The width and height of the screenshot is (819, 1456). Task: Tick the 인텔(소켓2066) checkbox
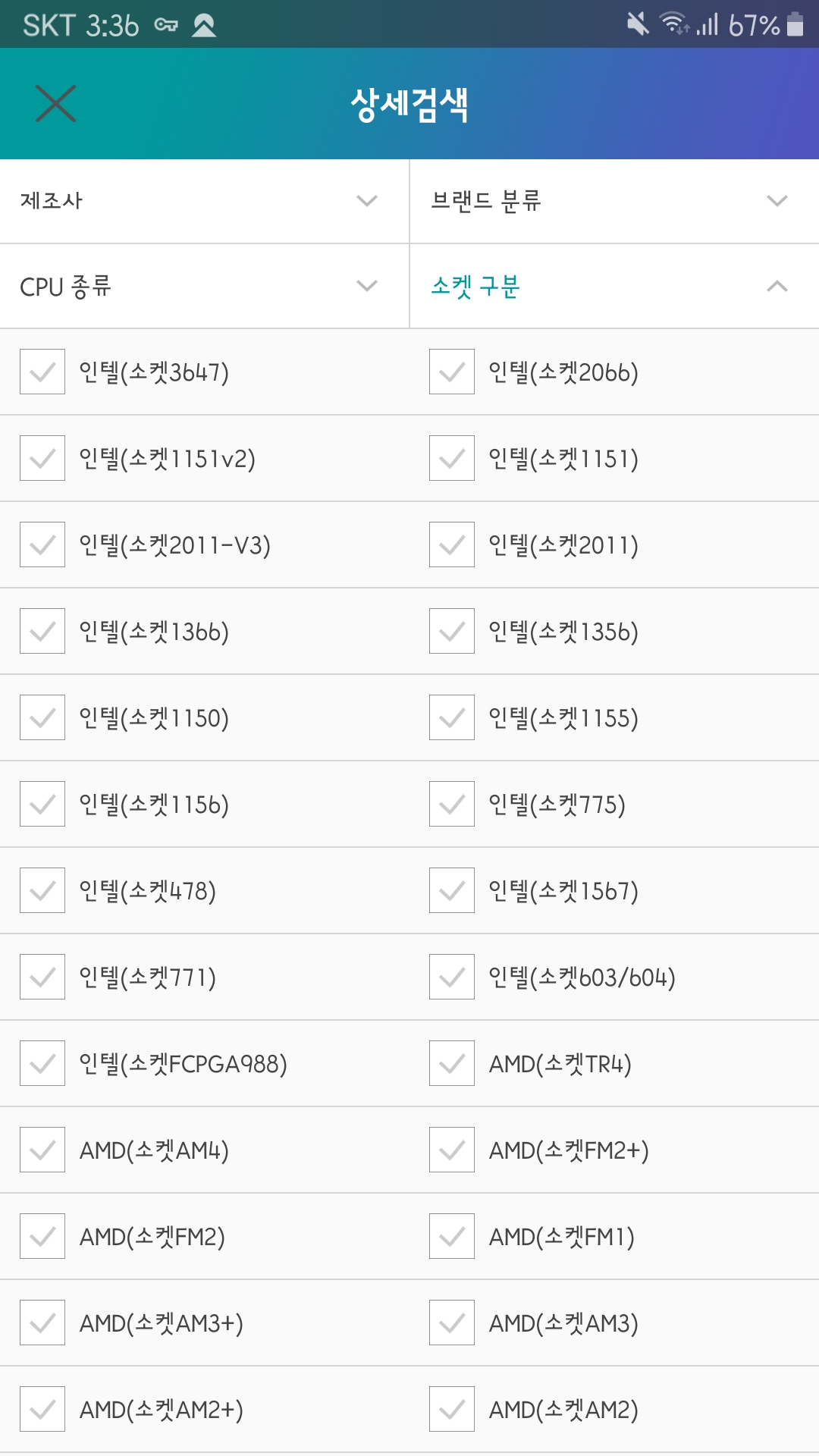[452, 372]
